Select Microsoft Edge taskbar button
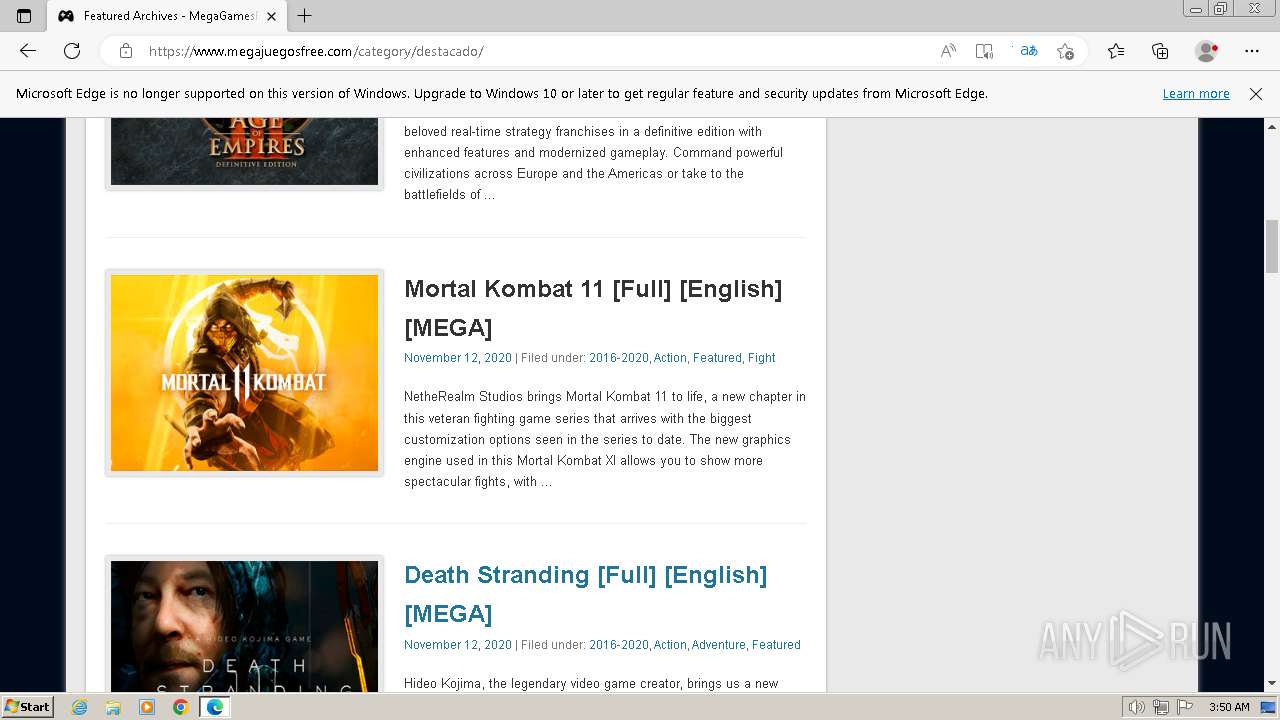Image resolution: width=1280 pixels, height=720 pixels. pos(214,707)
